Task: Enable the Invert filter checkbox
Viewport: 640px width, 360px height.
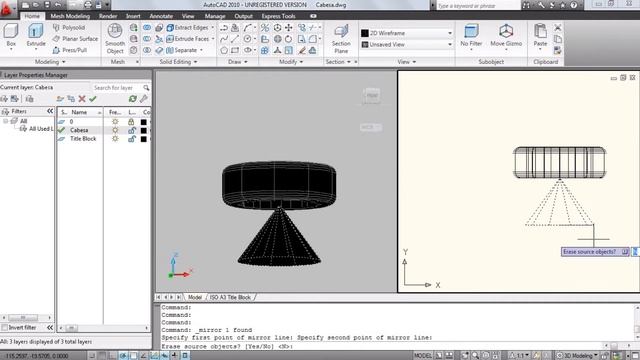Action: [4, 328]
